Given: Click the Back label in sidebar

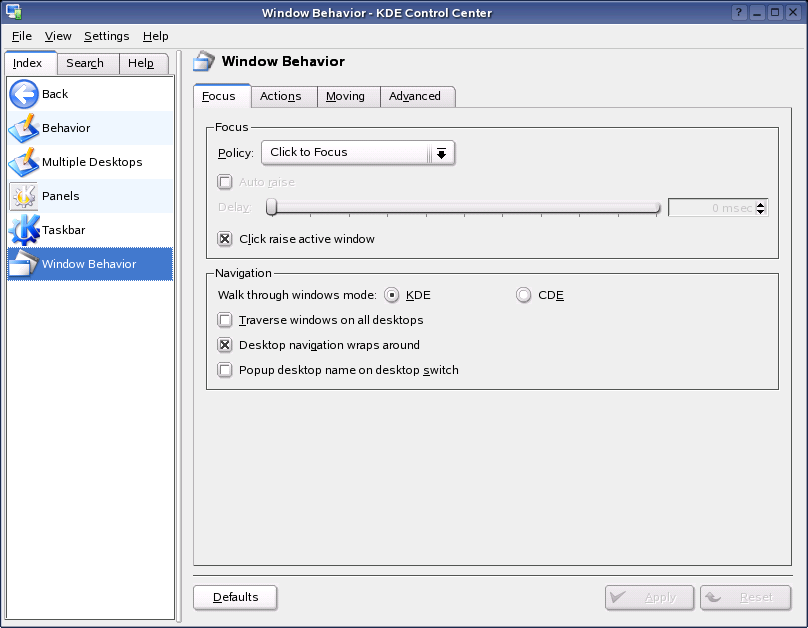Looking at the screenshot, I should (55, 94).
